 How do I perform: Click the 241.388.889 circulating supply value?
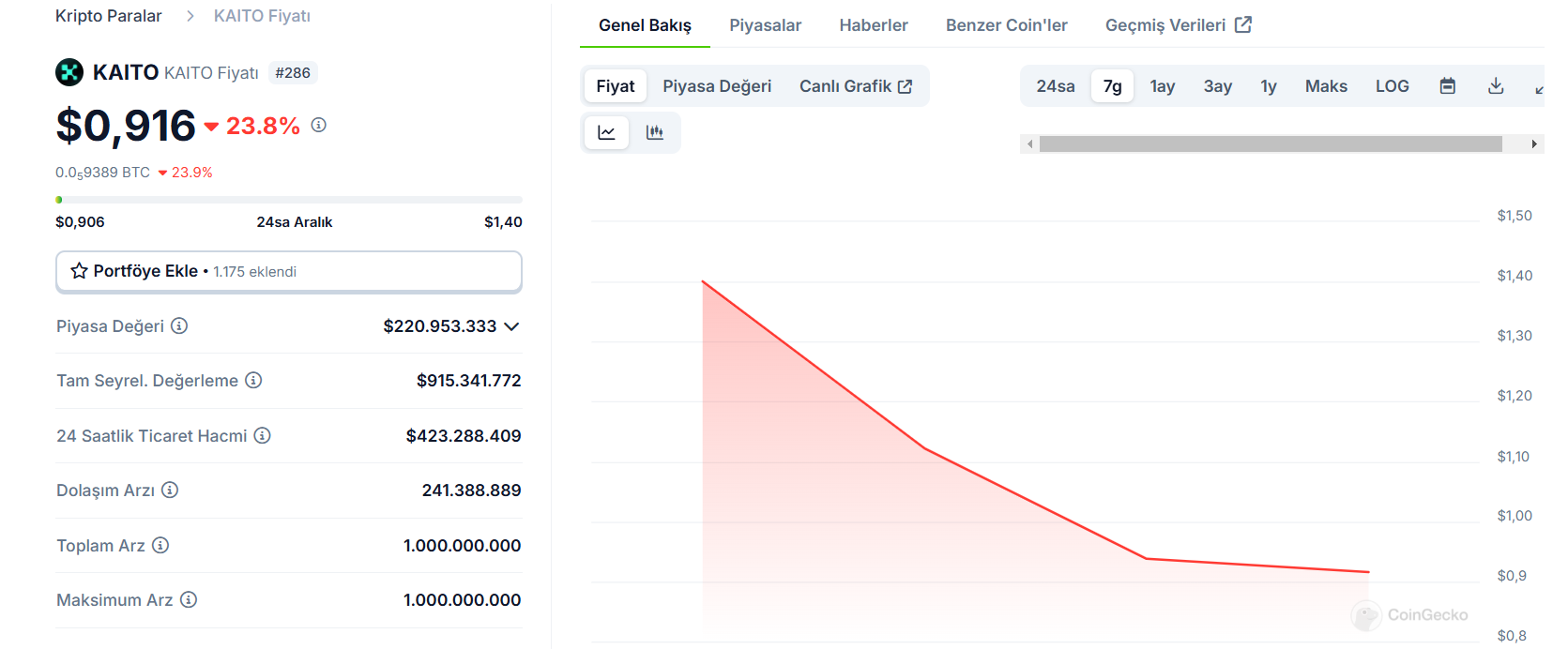tap(472, 491)
